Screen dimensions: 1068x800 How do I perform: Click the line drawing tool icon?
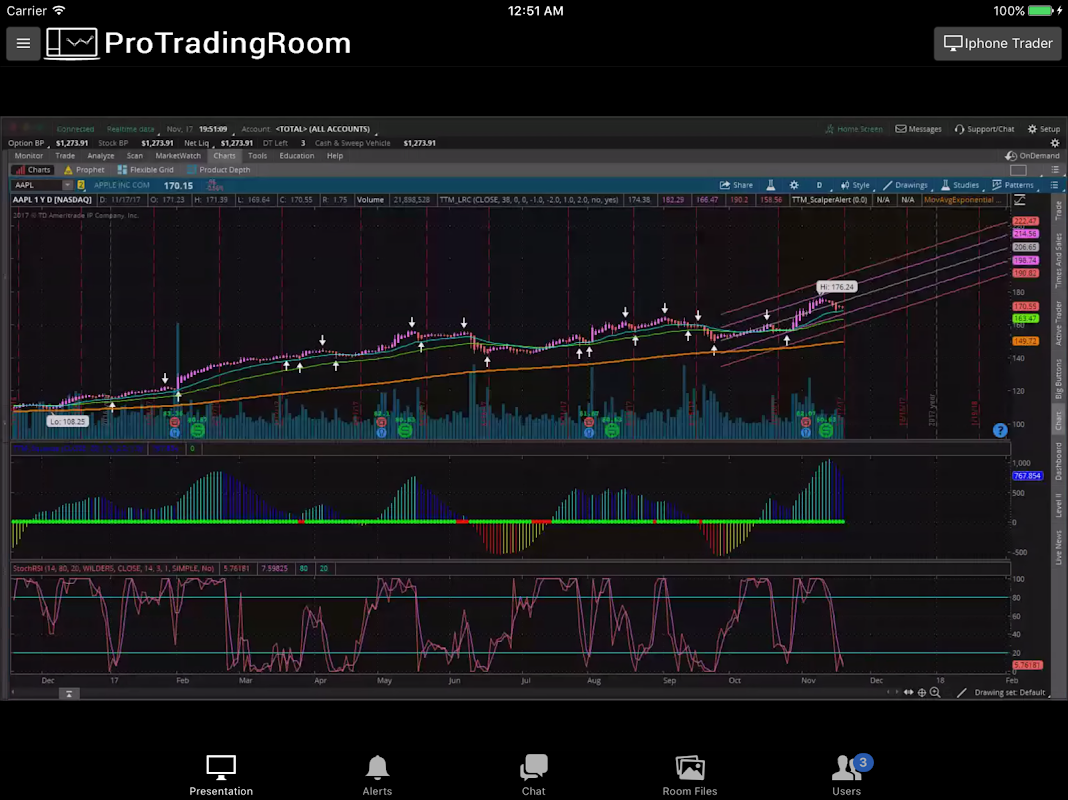click(962, 692)
